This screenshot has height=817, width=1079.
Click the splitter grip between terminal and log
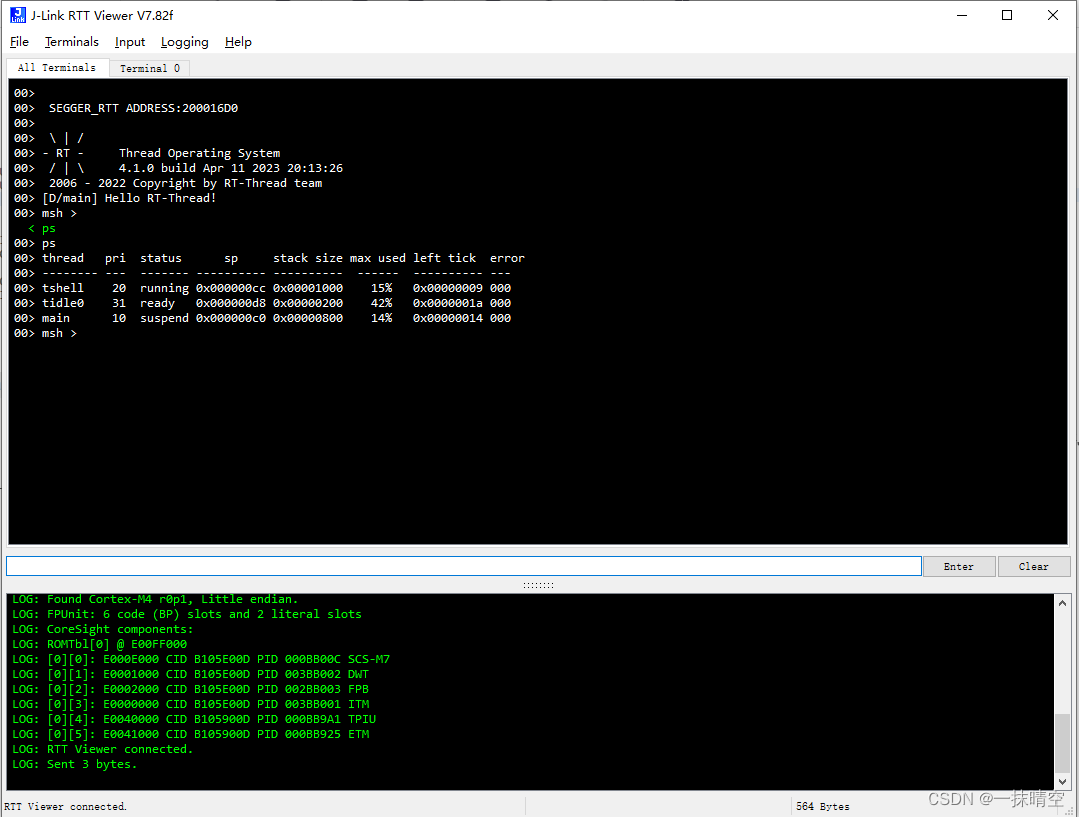tap(538, 585)
